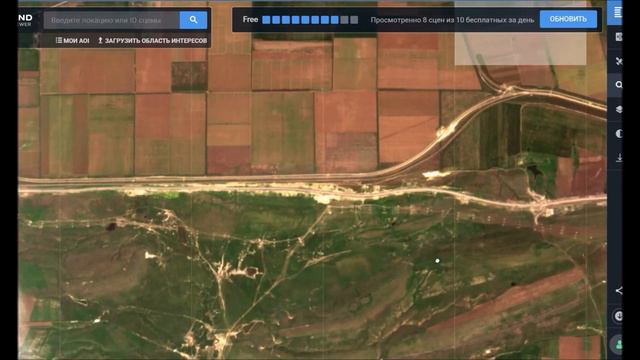This screenshot has width=640, height=360.
Task: Open the layers icon in right sidebar
Action: click(618, 109)
